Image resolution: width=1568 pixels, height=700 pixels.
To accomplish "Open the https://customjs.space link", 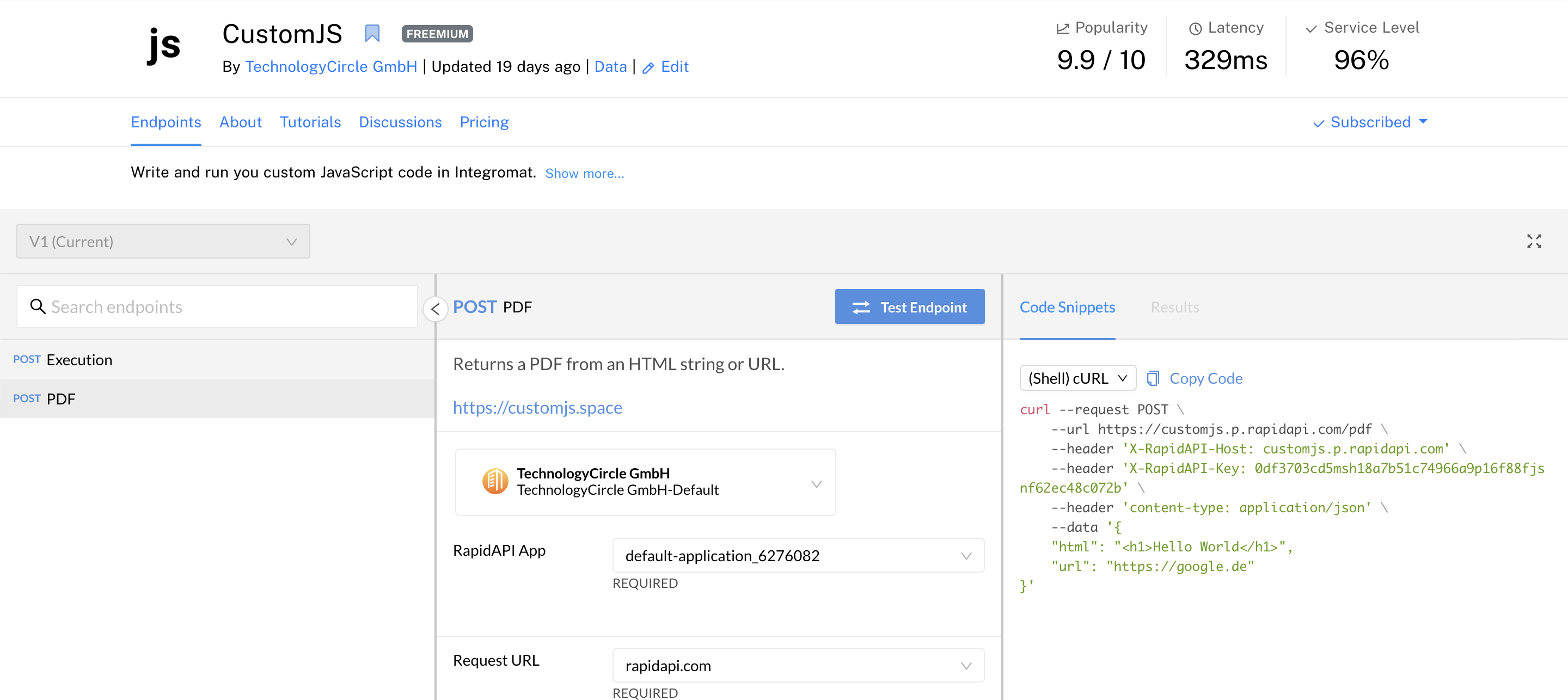I will (x=537, y=408).
